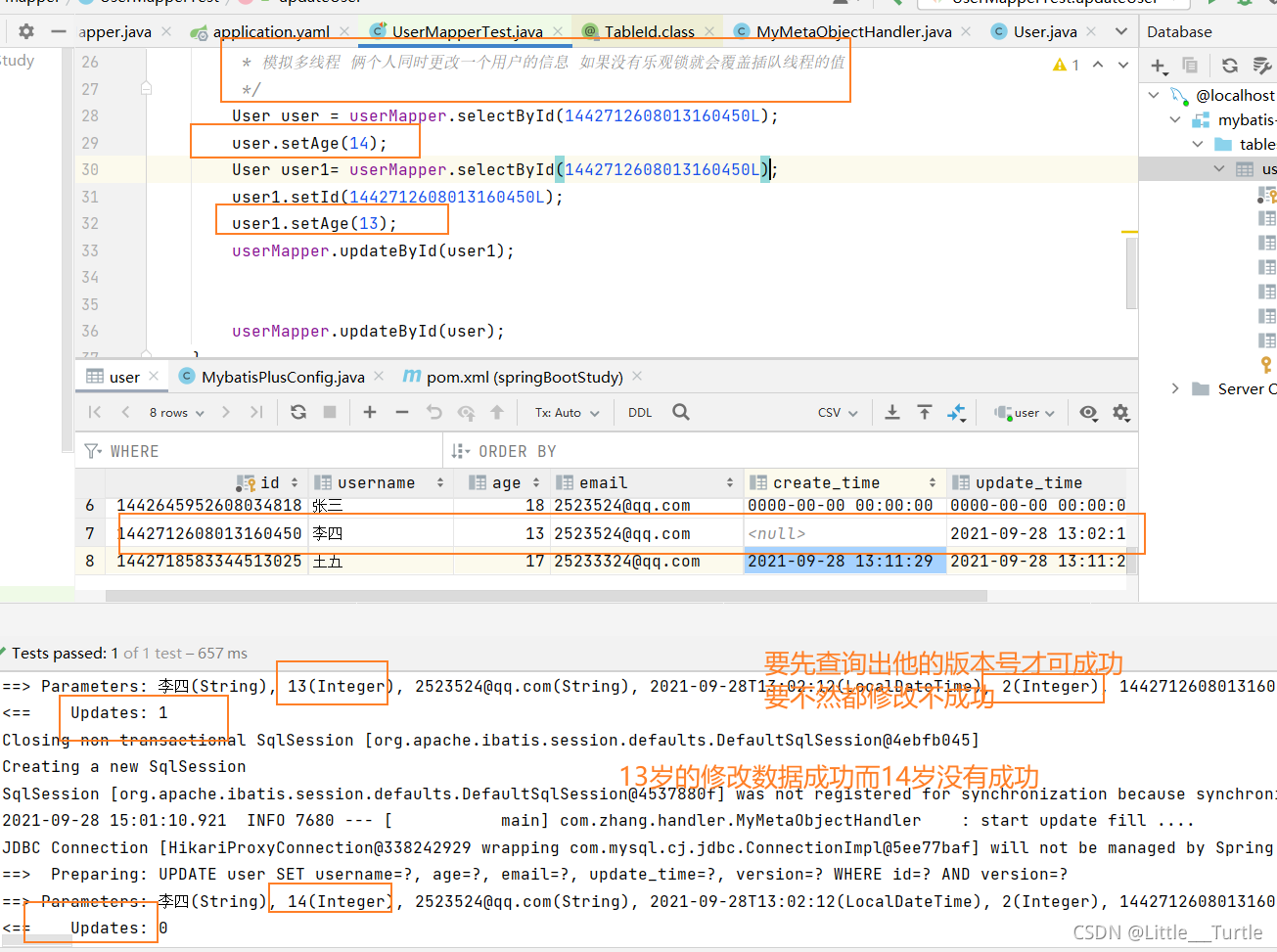Viewport: 1277px width, 952px height.
Task: Search within the data table
Action: (681, 412)
